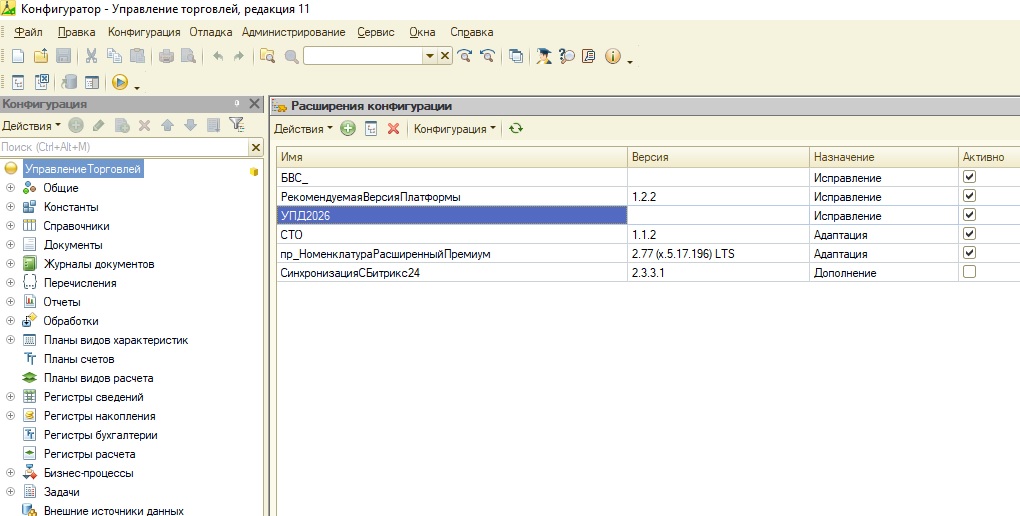Open the Конфигурация dropdown in extensions toolbar
The width and height of the screenshot is (1020, 516).
455,129
